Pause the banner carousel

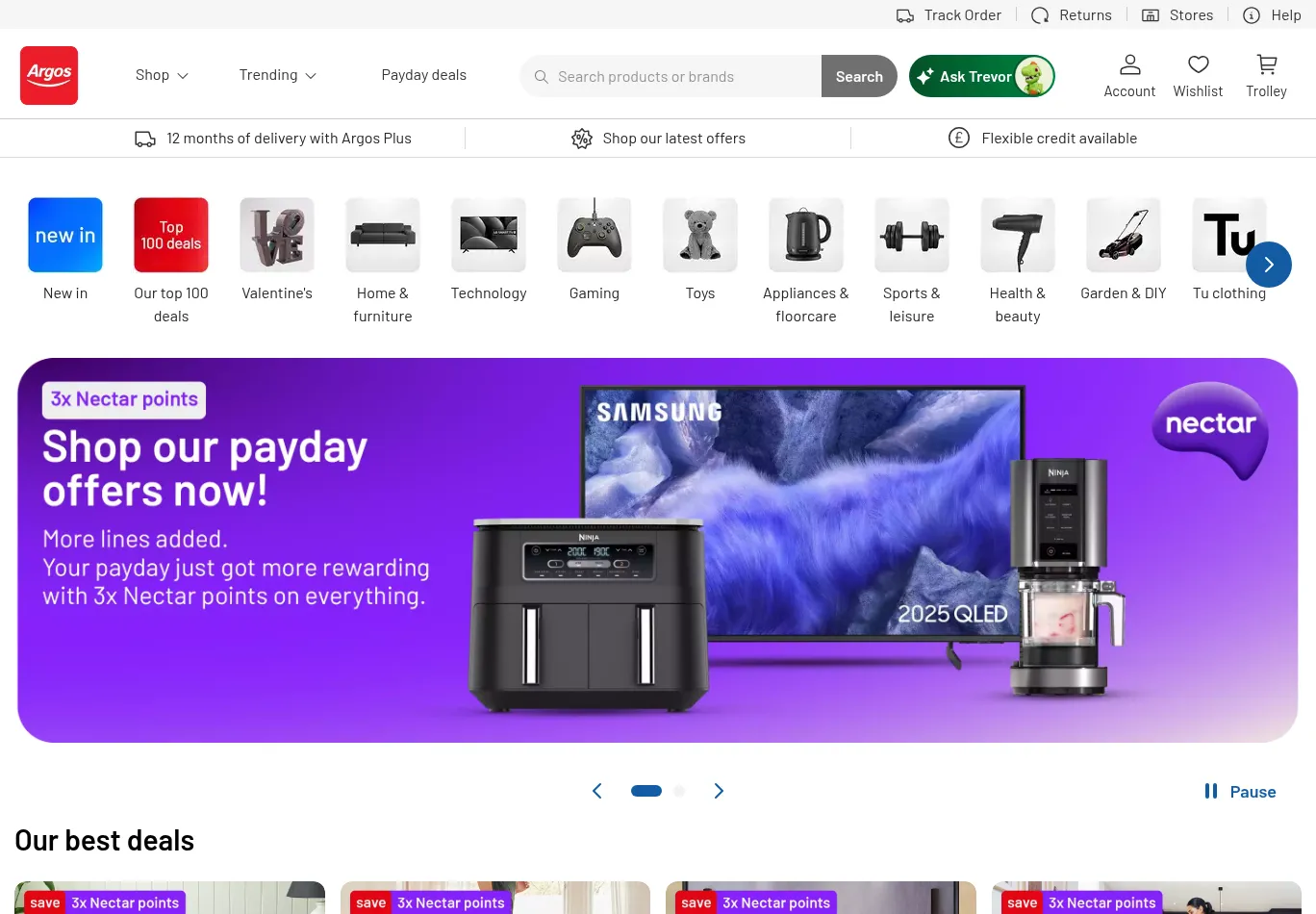(1240, 792)
